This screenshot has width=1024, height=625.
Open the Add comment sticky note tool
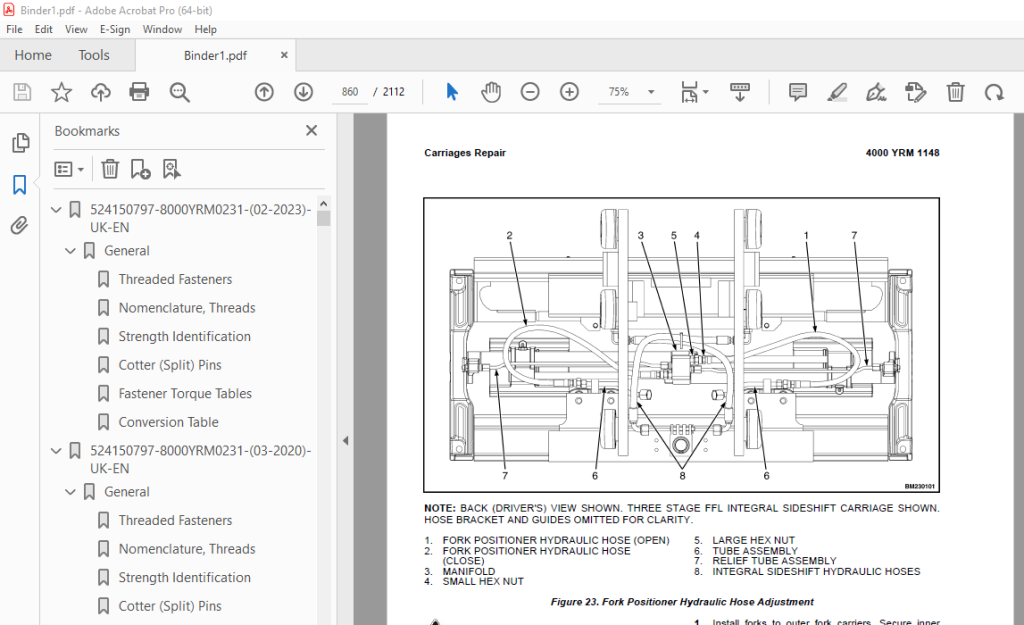[x=797, y=92]
